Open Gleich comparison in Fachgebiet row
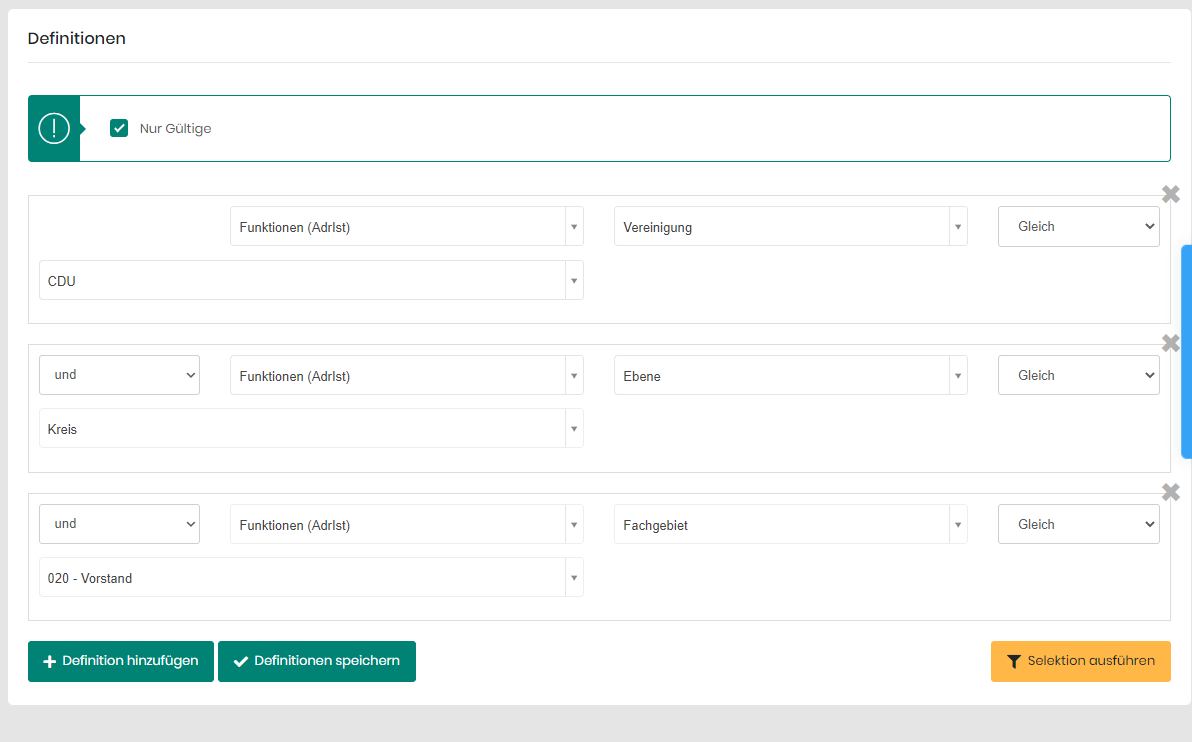The image size is (1192, 742). click(x=1078, y=524)
